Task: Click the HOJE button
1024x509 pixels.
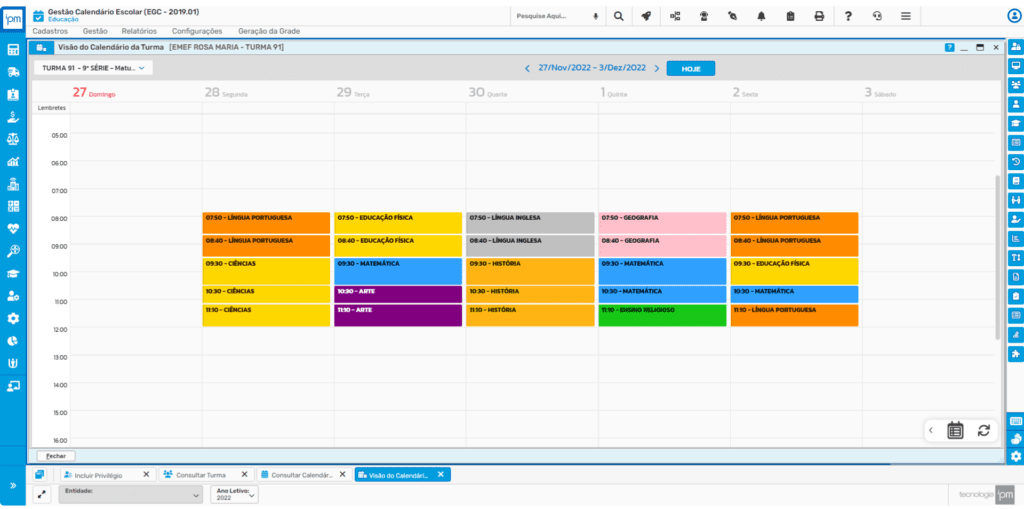Action: tap(690, 68)
